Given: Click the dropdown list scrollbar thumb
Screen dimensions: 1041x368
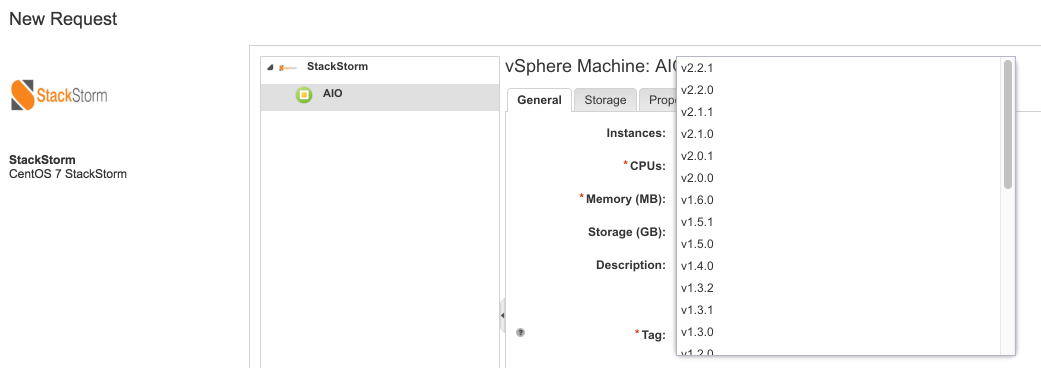Looking at the screenshot, I should point(1008,124).
